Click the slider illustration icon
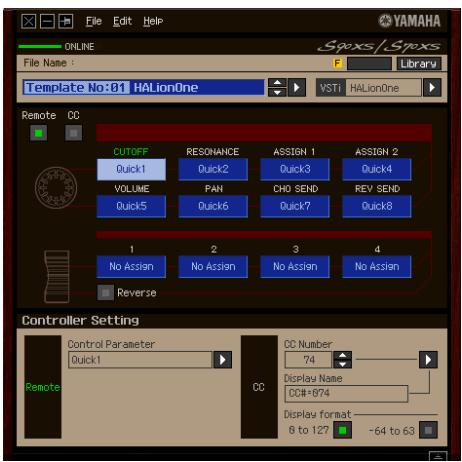 pyautogui.click(x=57, y=277)
